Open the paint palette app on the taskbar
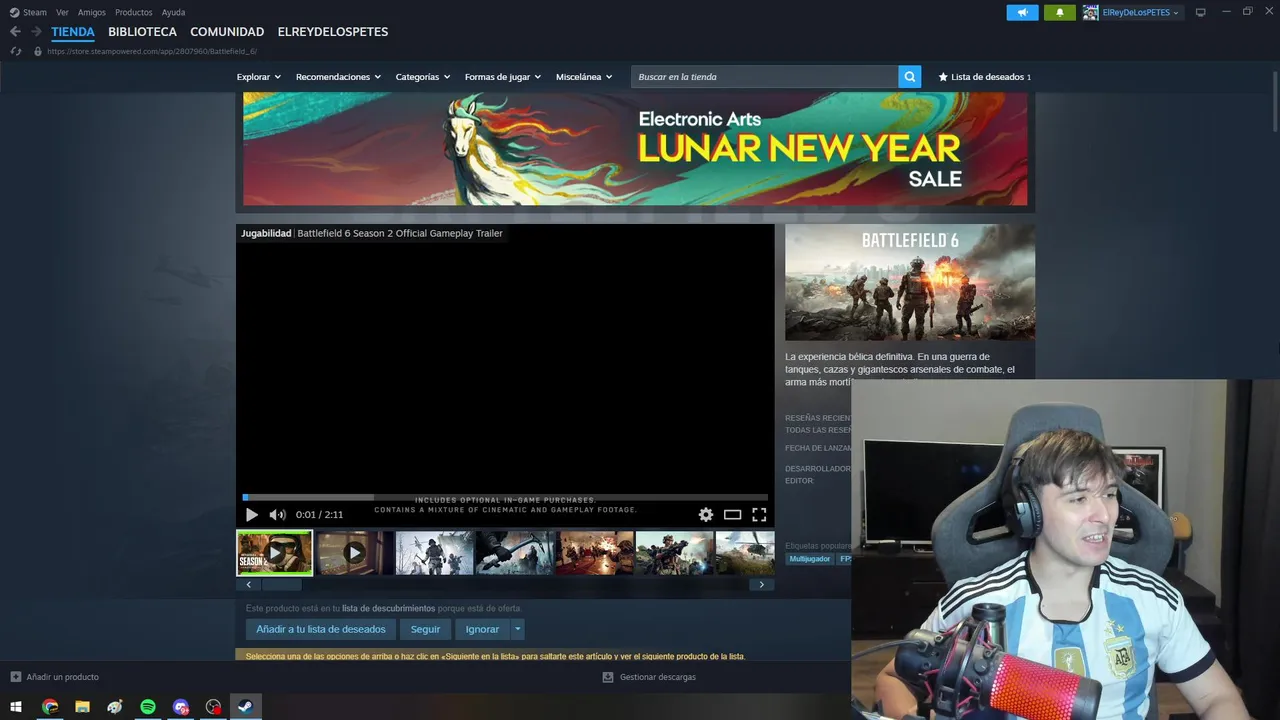The width and height of the screenshot is (1280, 720). click(115, 707)
